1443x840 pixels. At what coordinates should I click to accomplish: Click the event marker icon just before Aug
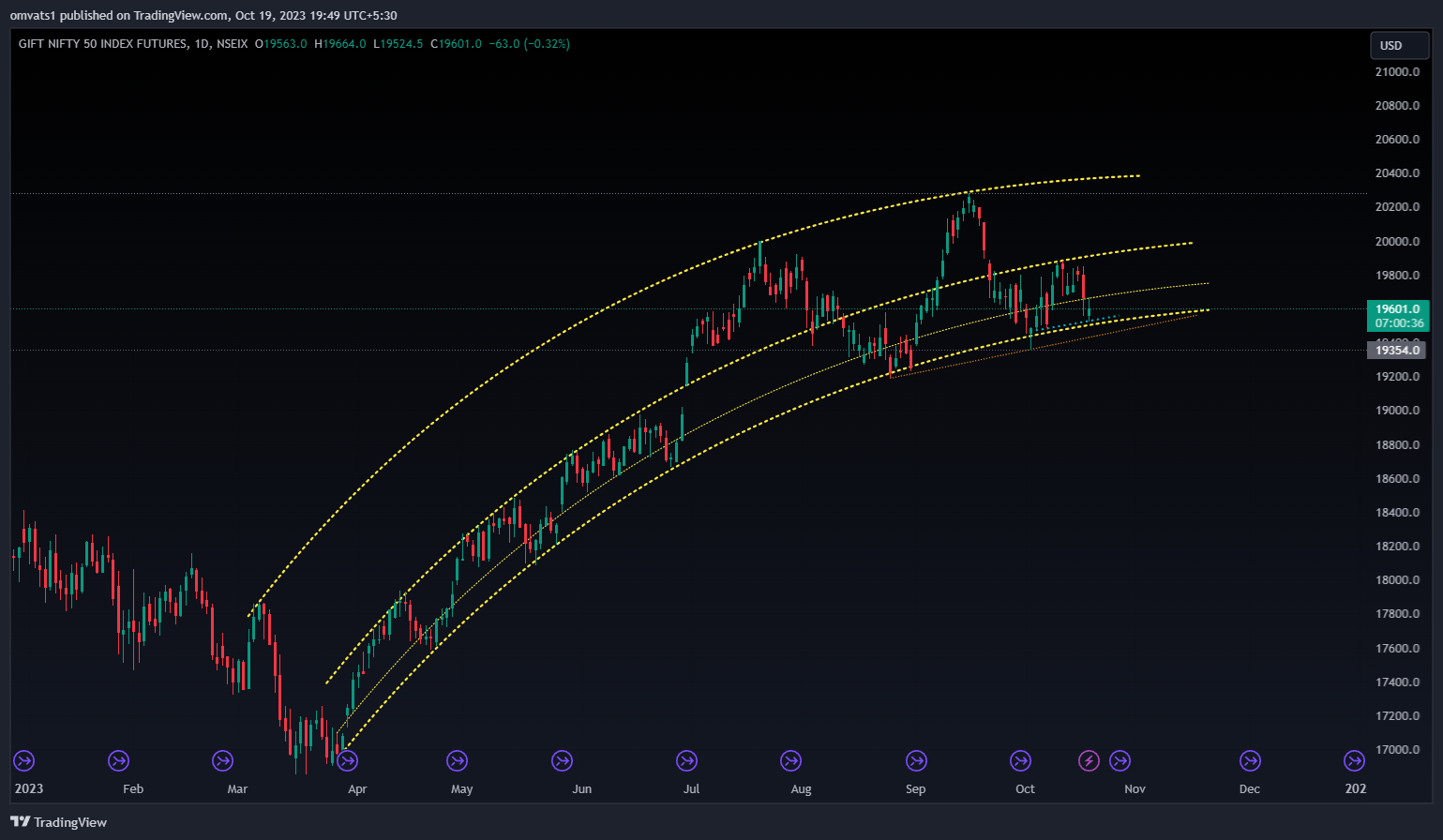click(x=790, y=760)
